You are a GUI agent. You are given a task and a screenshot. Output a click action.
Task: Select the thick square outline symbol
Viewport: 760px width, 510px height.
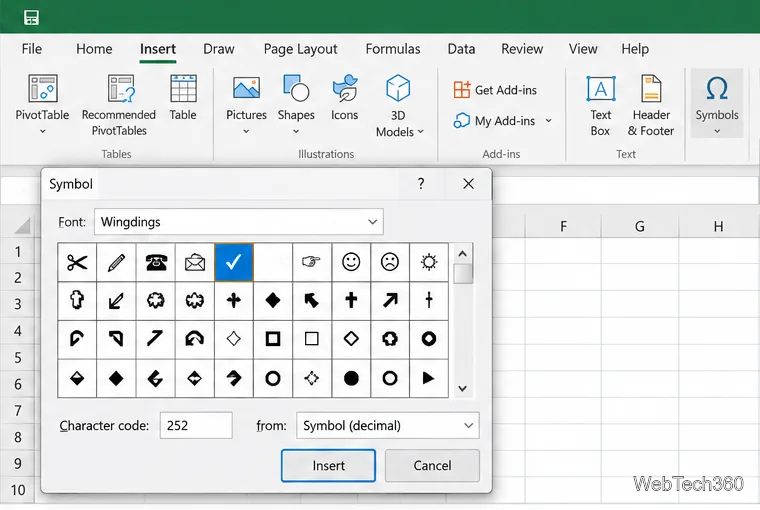273,339
